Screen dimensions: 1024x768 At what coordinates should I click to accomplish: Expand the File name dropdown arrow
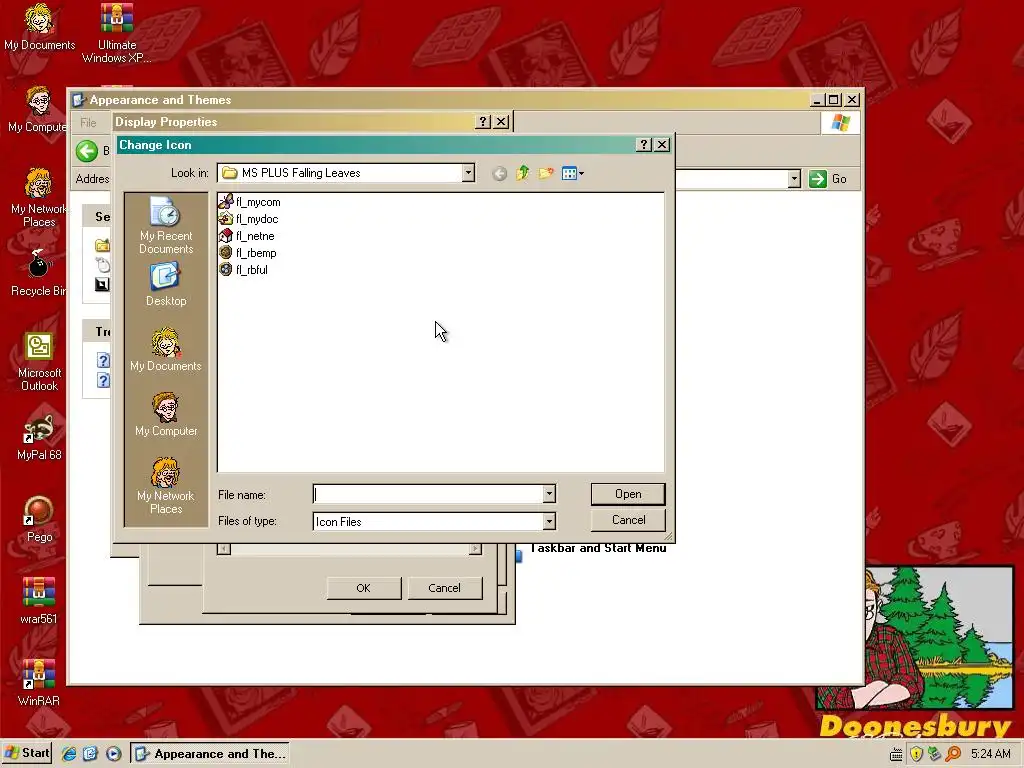549,494
